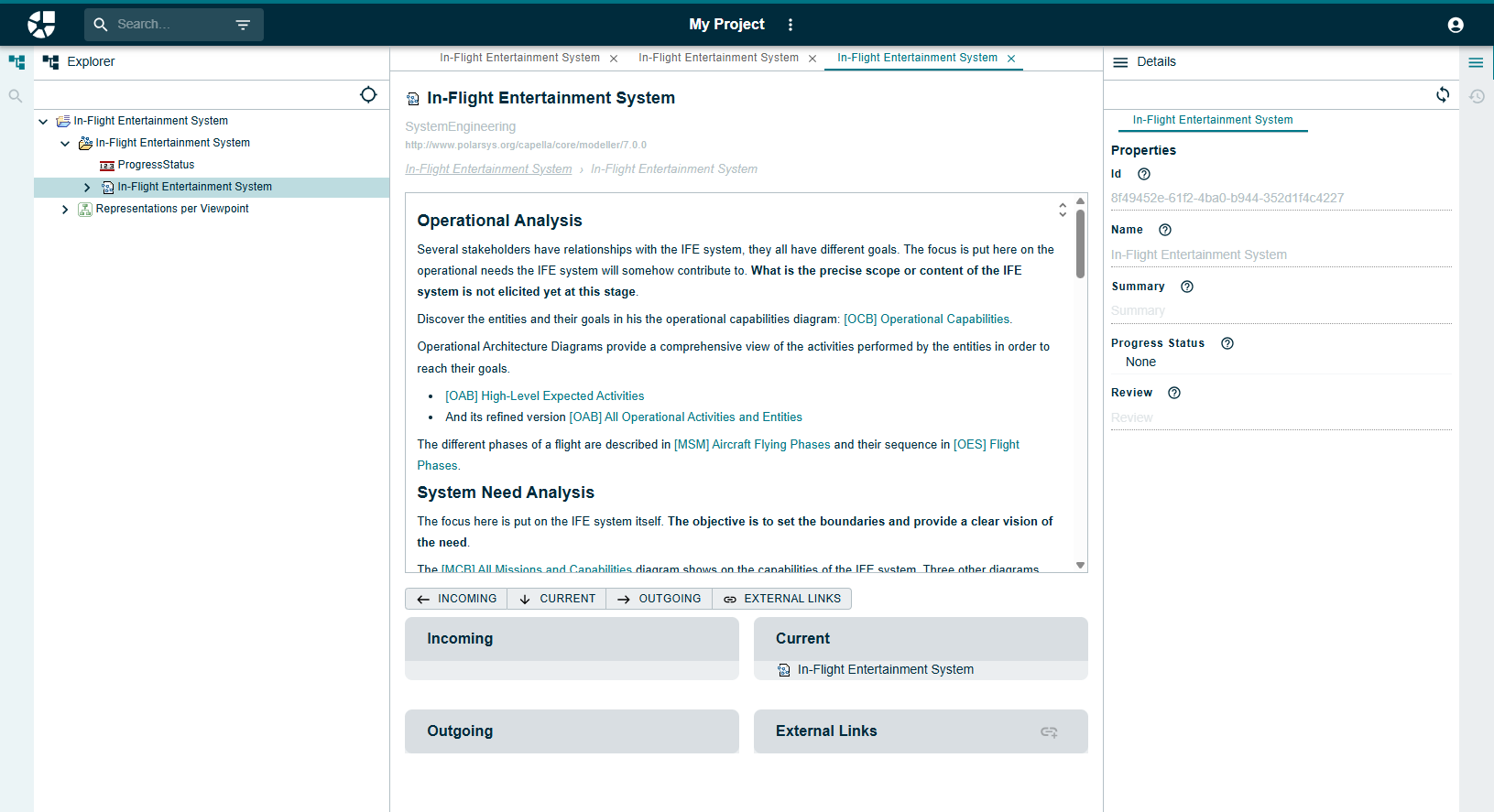Open [OAB] All Operational Activities and Entities link
This screenshot has height=812, width=1494.
click(685, 417)
